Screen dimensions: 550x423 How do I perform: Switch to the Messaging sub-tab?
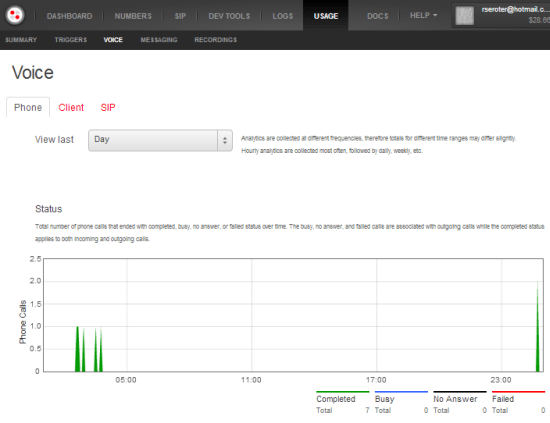(159, 40)
